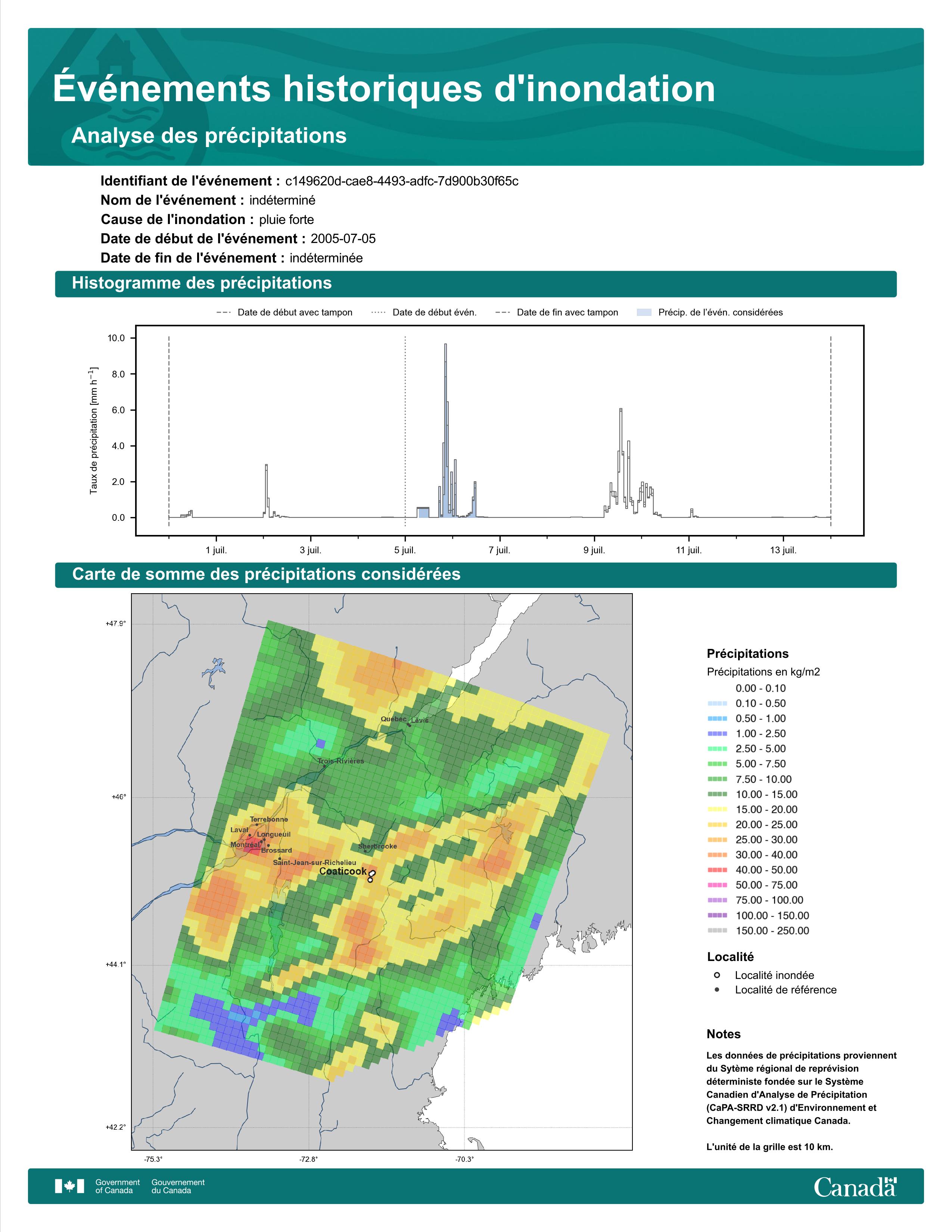Click the event identifier c149620d-cae8-4493-adfc-7d900b30f65c
Screen dimensions: 952x1232
[402, 181]
